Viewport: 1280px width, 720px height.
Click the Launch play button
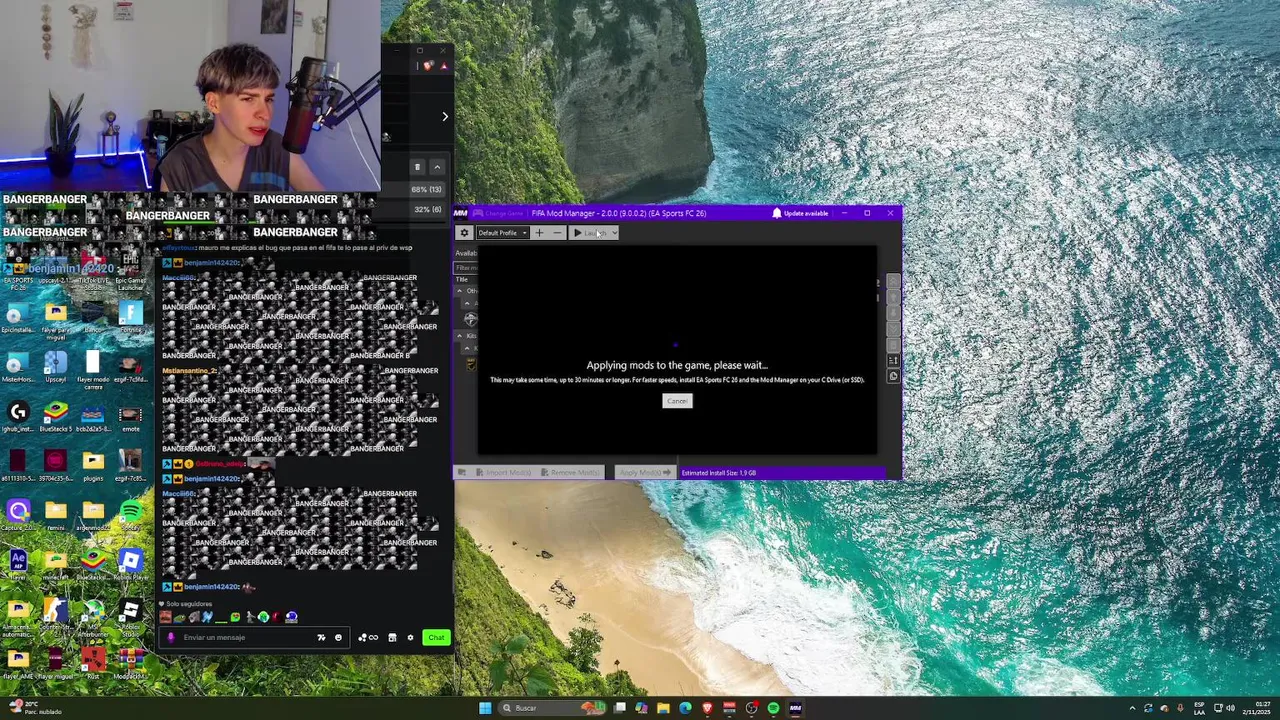click(x=589, y=233)
